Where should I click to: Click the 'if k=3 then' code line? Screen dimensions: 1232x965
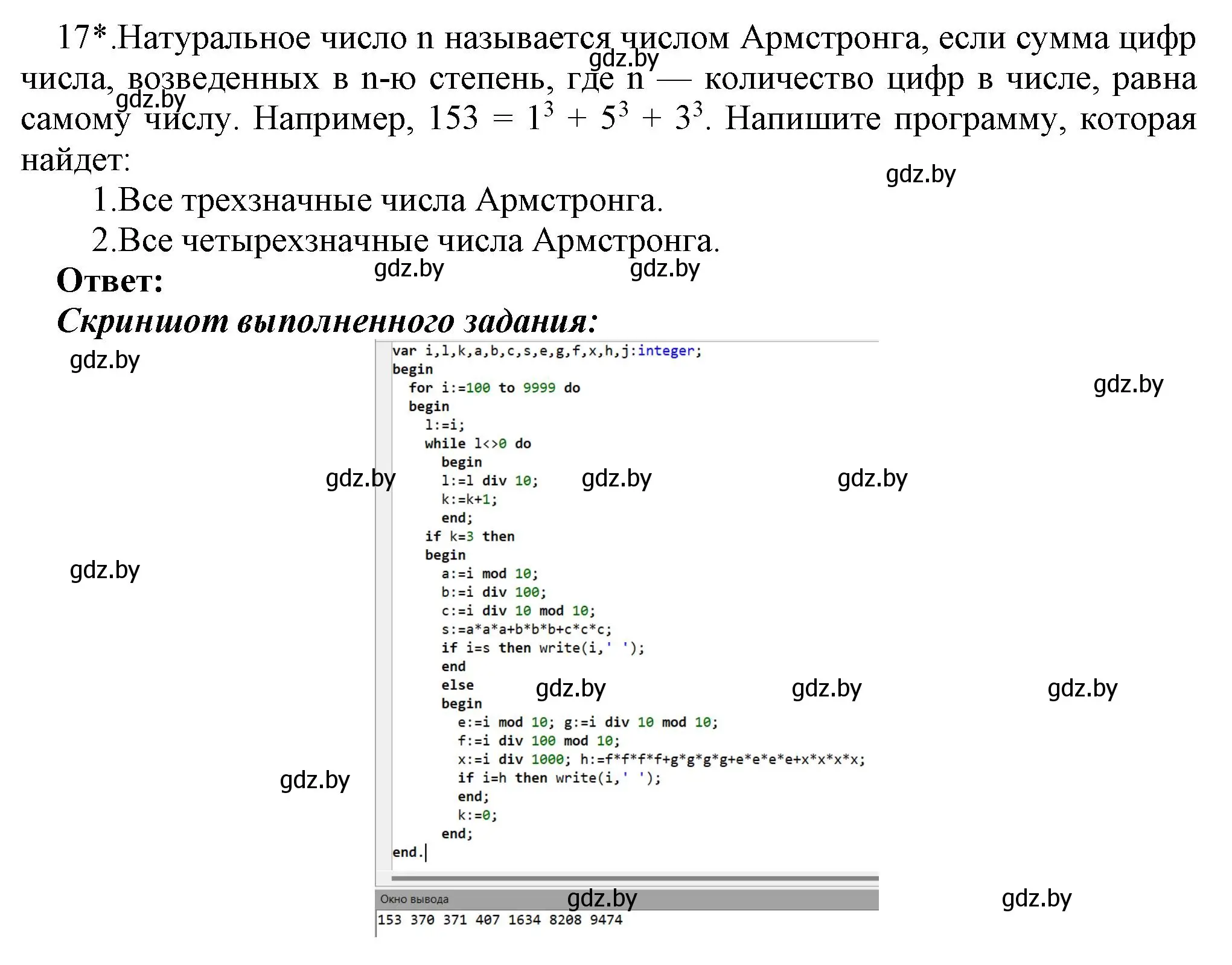(x=470, y=537)
